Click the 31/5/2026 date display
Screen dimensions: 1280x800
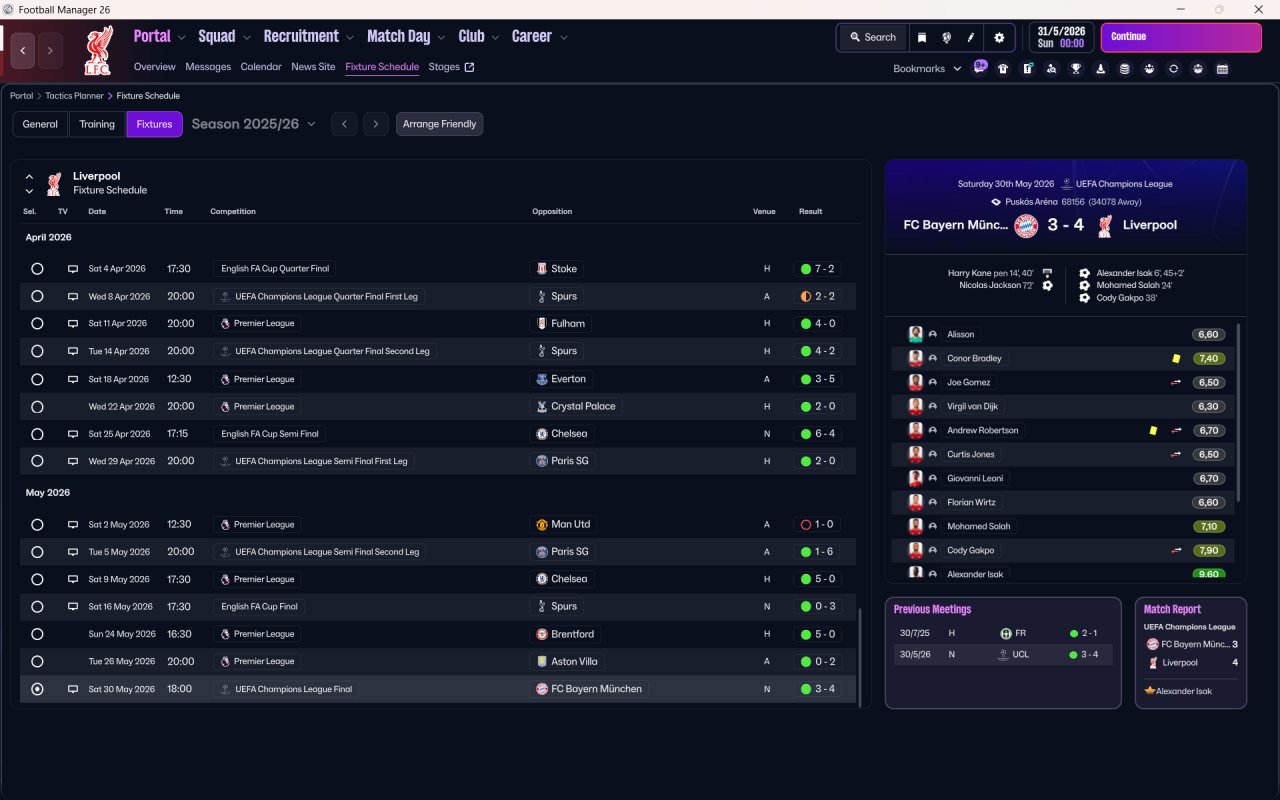coord(1063,38)
